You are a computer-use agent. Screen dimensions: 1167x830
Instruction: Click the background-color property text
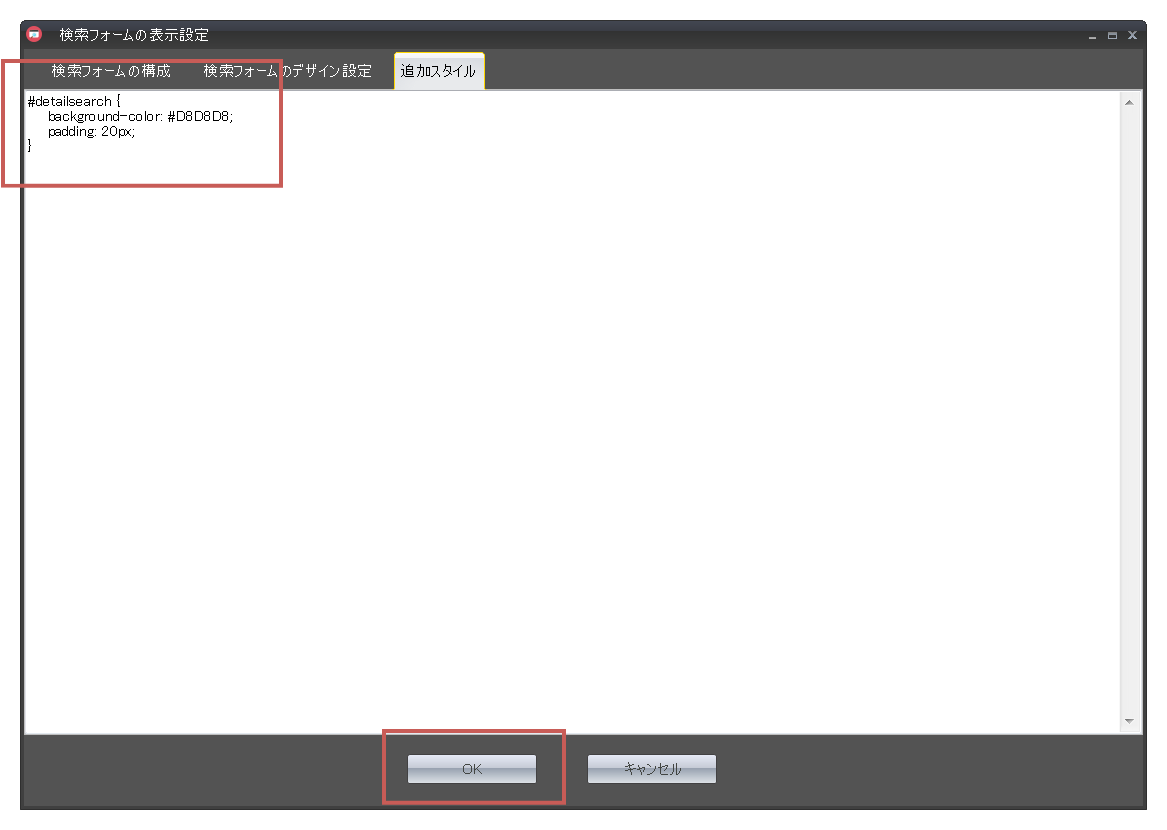[105, 117]
